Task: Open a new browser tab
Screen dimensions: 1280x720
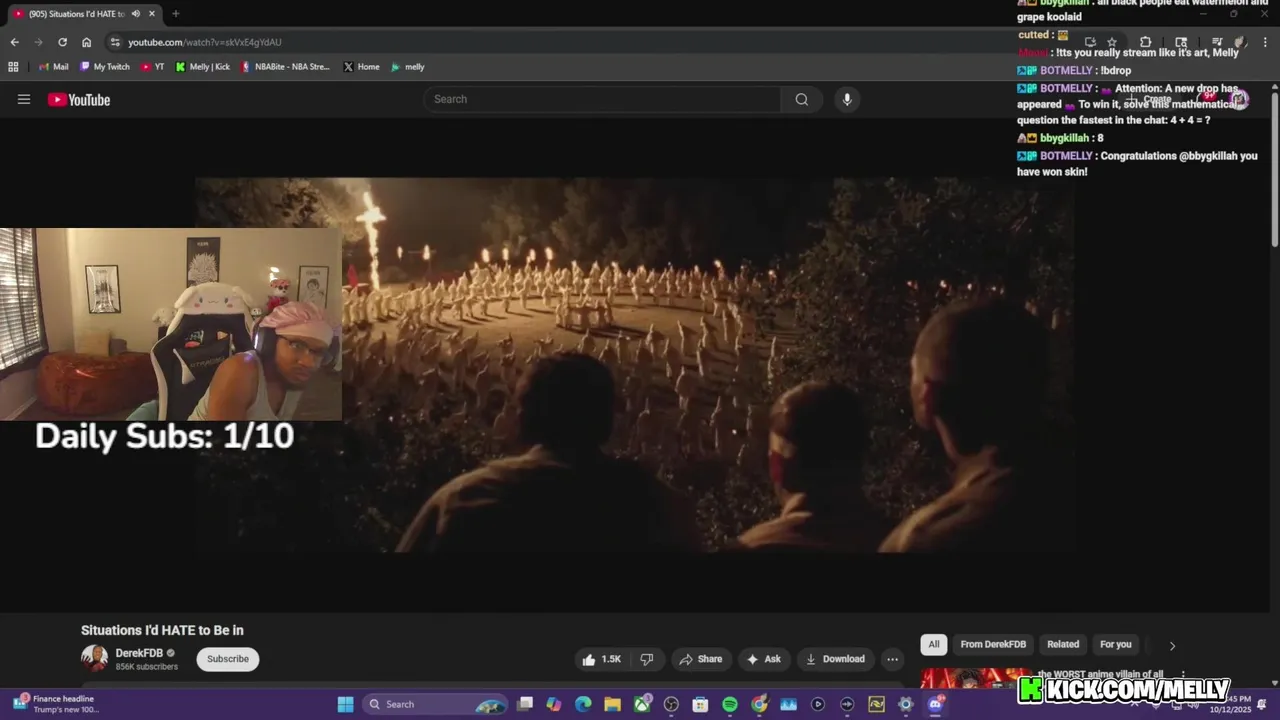Action: [175, 14]
